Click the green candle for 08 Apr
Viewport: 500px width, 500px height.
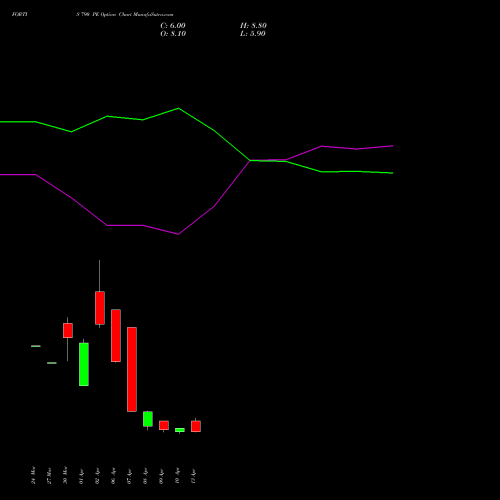point(148,419)
